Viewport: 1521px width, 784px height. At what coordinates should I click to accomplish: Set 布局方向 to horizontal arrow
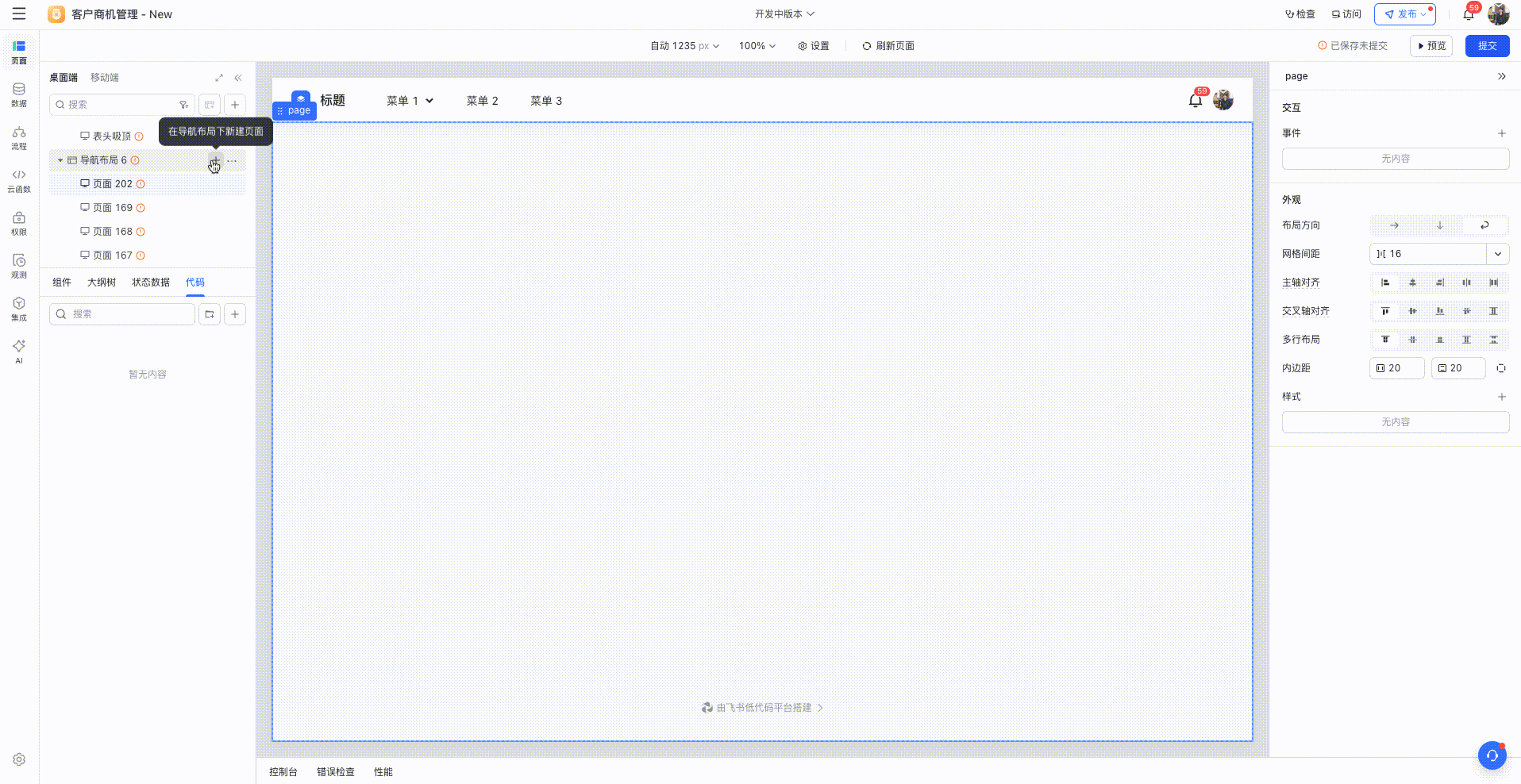pyautogui.click(x=1394, y=225)
